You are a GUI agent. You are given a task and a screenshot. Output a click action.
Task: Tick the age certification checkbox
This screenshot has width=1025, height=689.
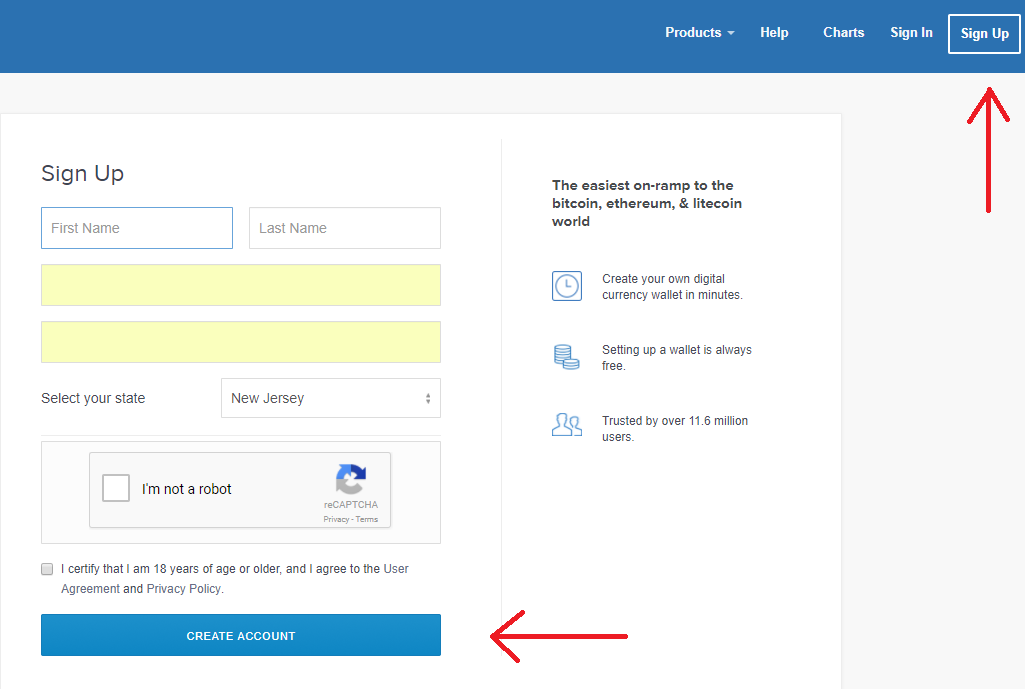tap(47, 569)
